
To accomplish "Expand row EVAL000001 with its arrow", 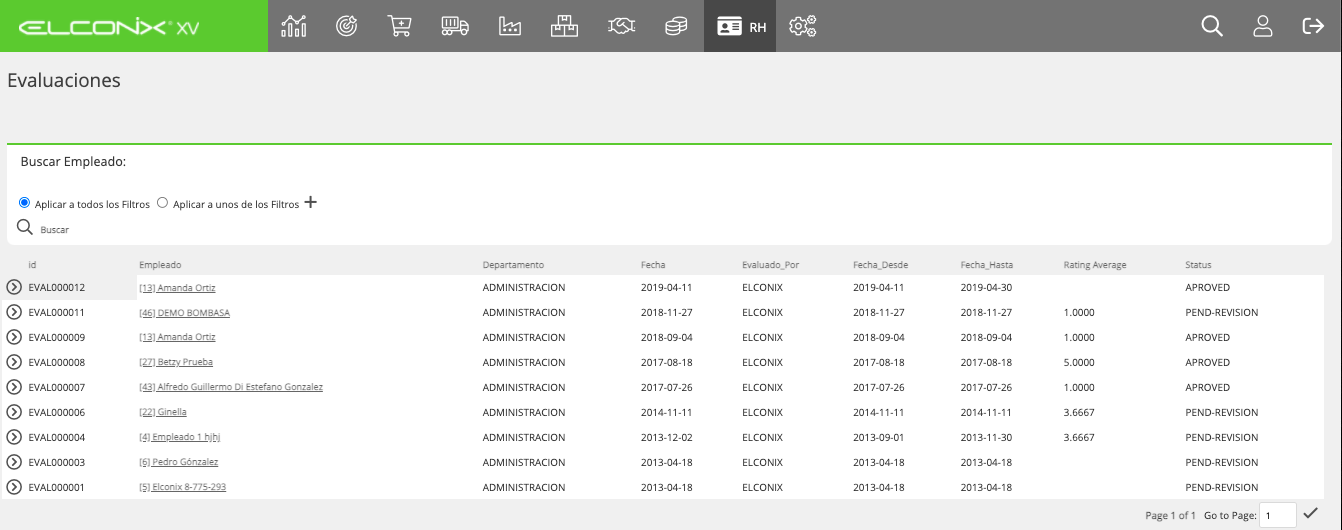I will (14, 487).
